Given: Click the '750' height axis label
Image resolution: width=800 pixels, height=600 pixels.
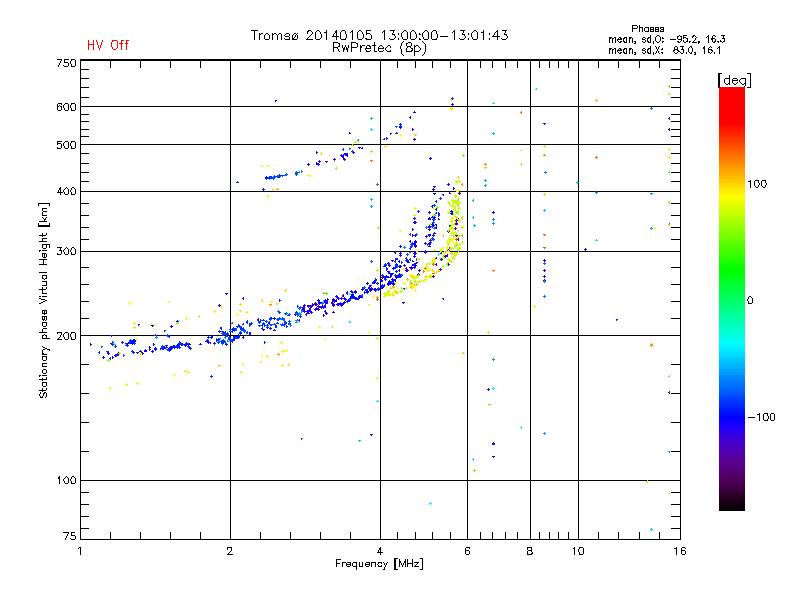Looking at the screenshot, I should (x=66, y=63).
